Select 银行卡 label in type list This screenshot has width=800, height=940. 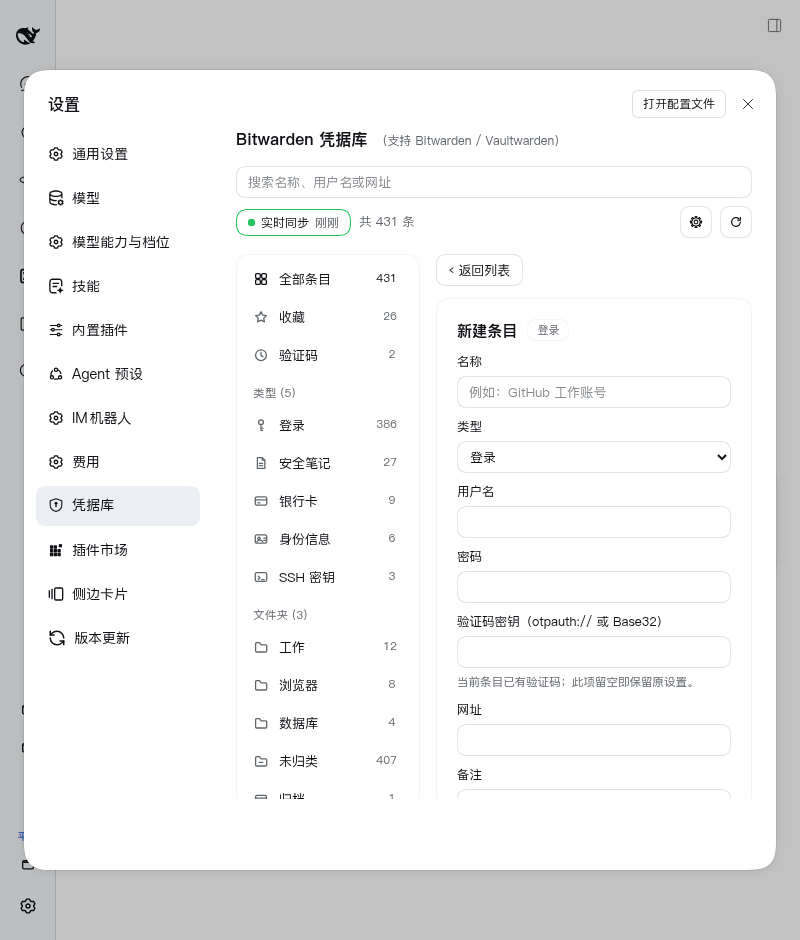(298, 501)
